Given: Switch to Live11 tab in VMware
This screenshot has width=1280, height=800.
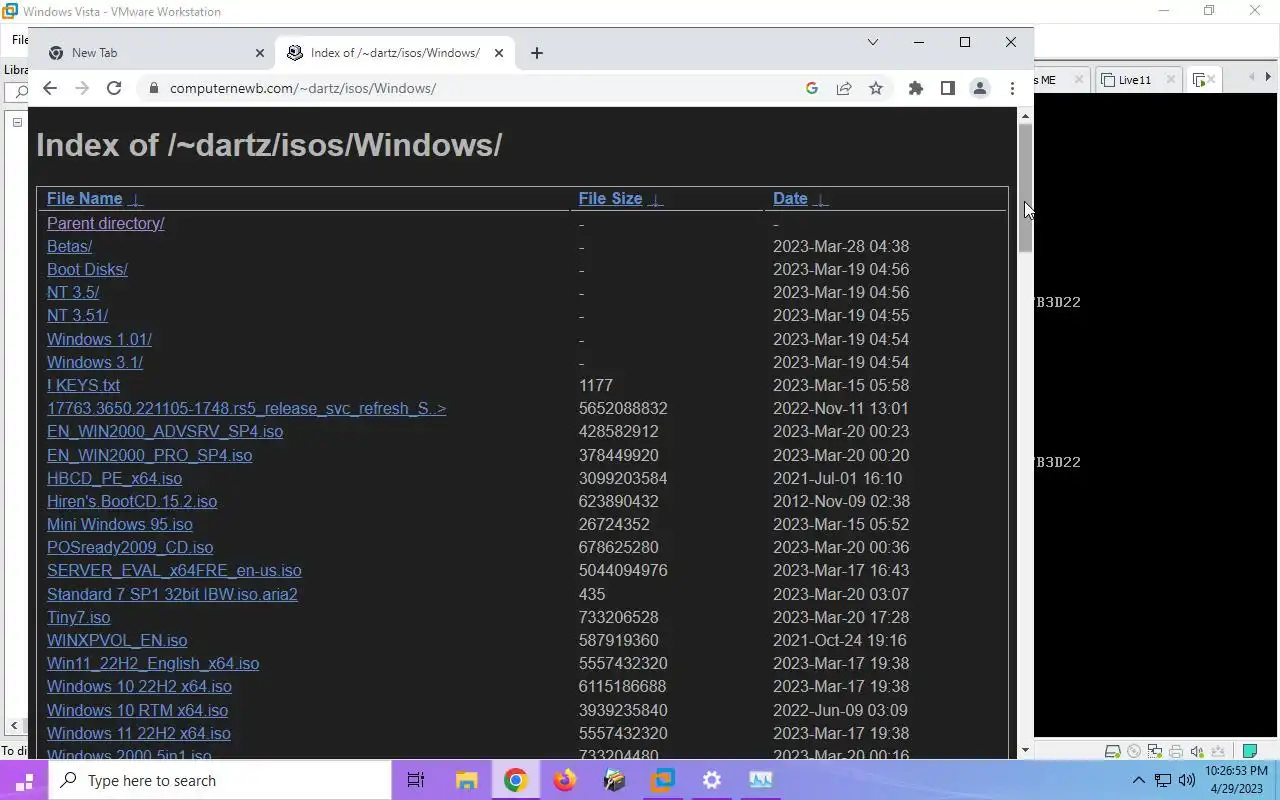Looking at the screenshot, I should pyautogui.click(x=1134, y=80).
